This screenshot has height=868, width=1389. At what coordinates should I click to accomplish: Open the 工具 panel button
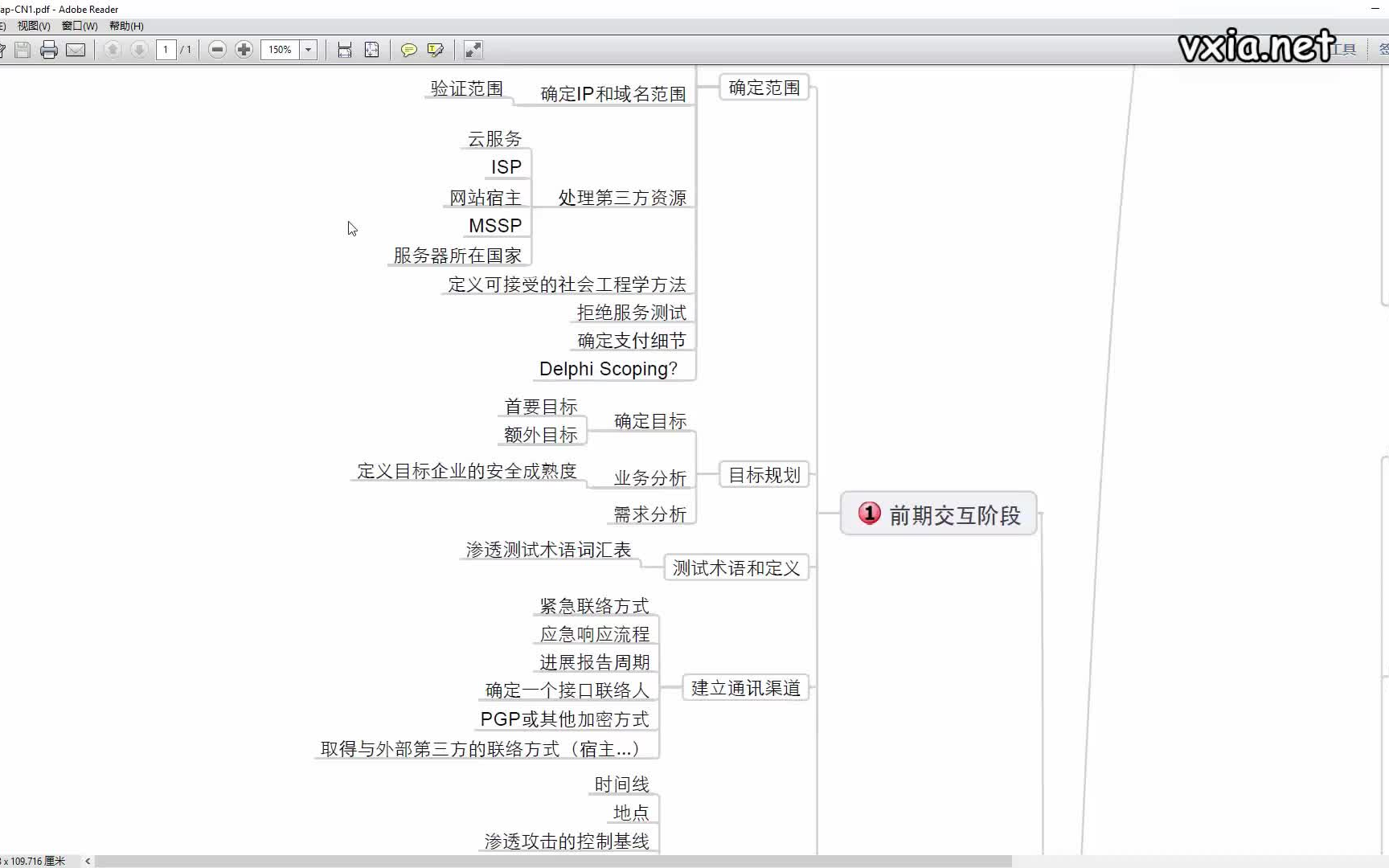pos(1344,50)
